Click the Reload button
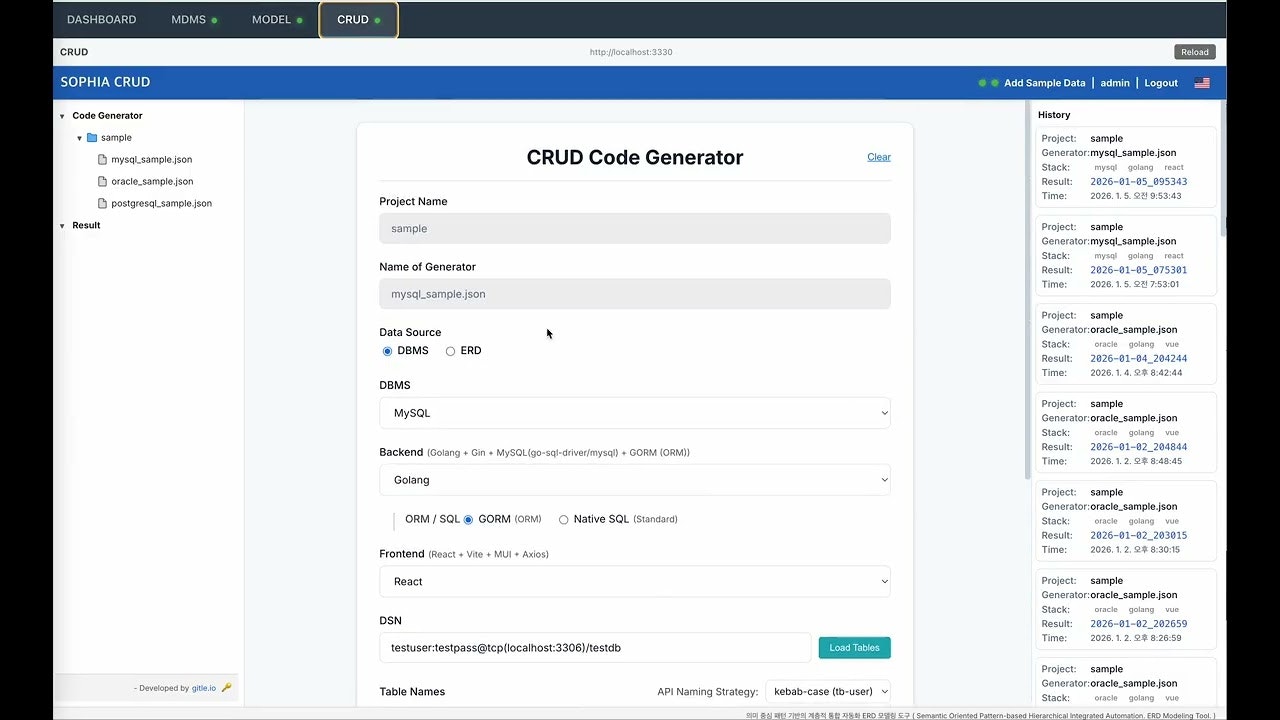This screenshot has height=720, width=1280. coord(1195,52)
